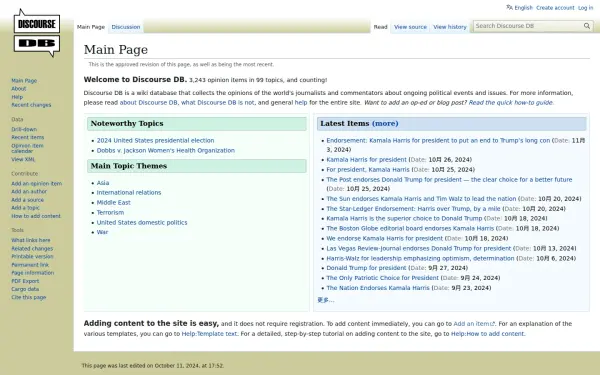Image resolution: width=600 pixels, height=375 pixels.
Task: Click Add a topic link
Action: pos(25,208)
